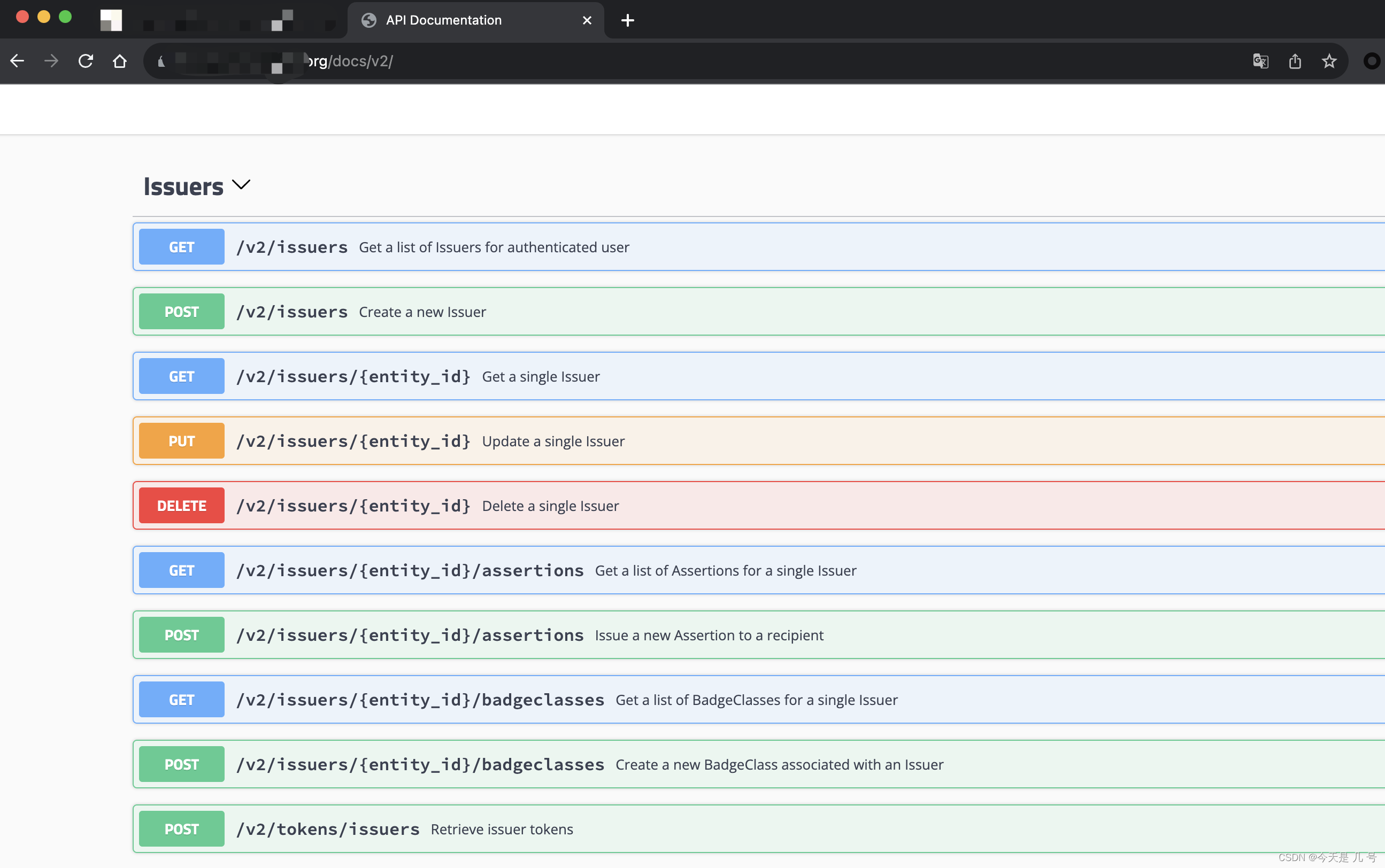1385x868 pixels.
Task: Open the browser home page icon
Action: (119, 61)
